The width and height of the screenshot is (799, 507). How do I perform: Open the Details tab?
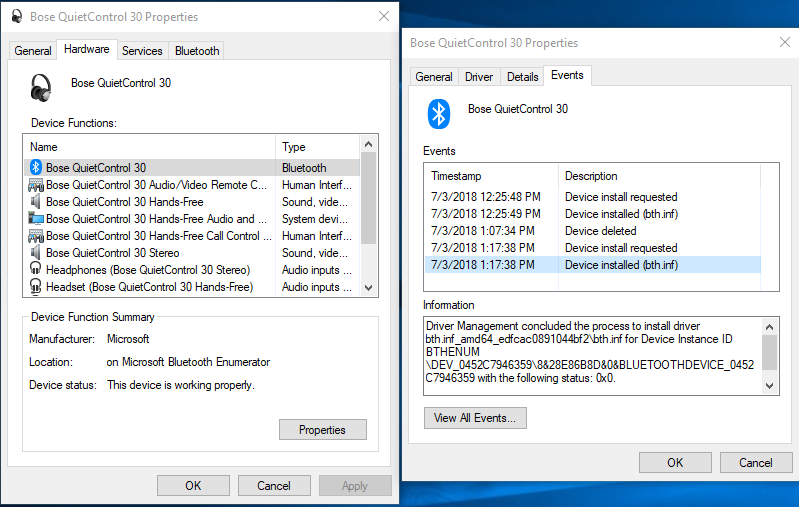click(522, 77)
